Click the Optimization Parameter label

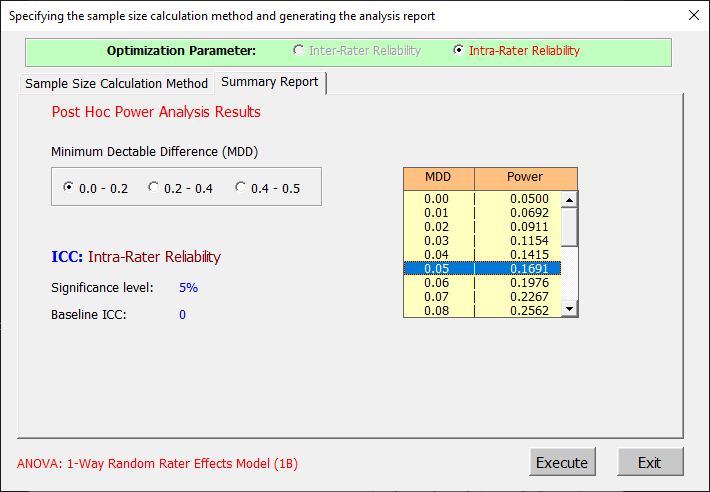click(x=181, y=51)
